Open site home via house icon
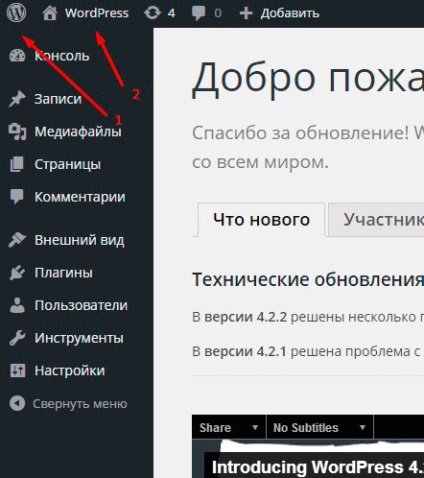The image size is (424, 478). click(50, 13)
